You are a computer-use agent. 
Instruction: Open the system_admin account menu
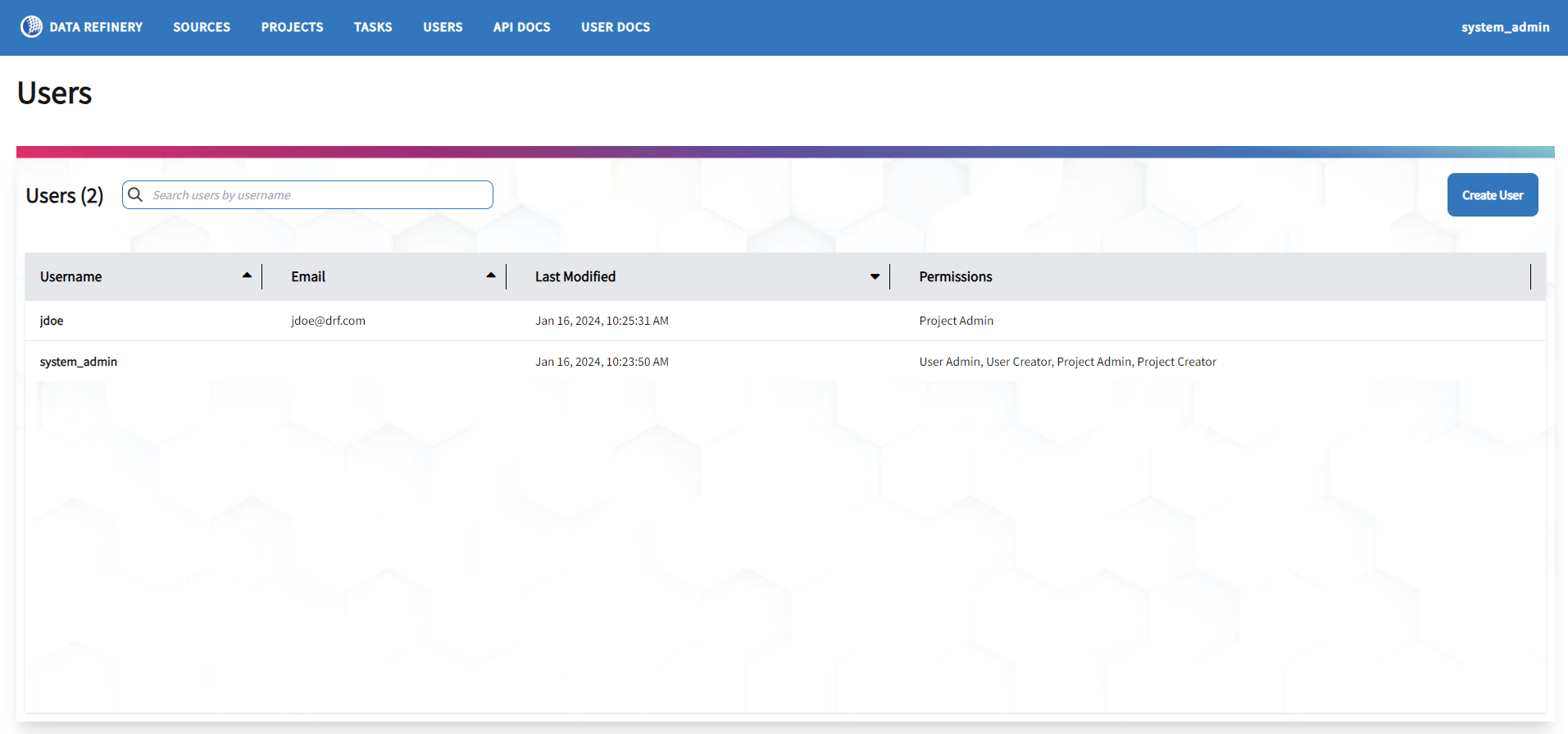coord(1505,27)
